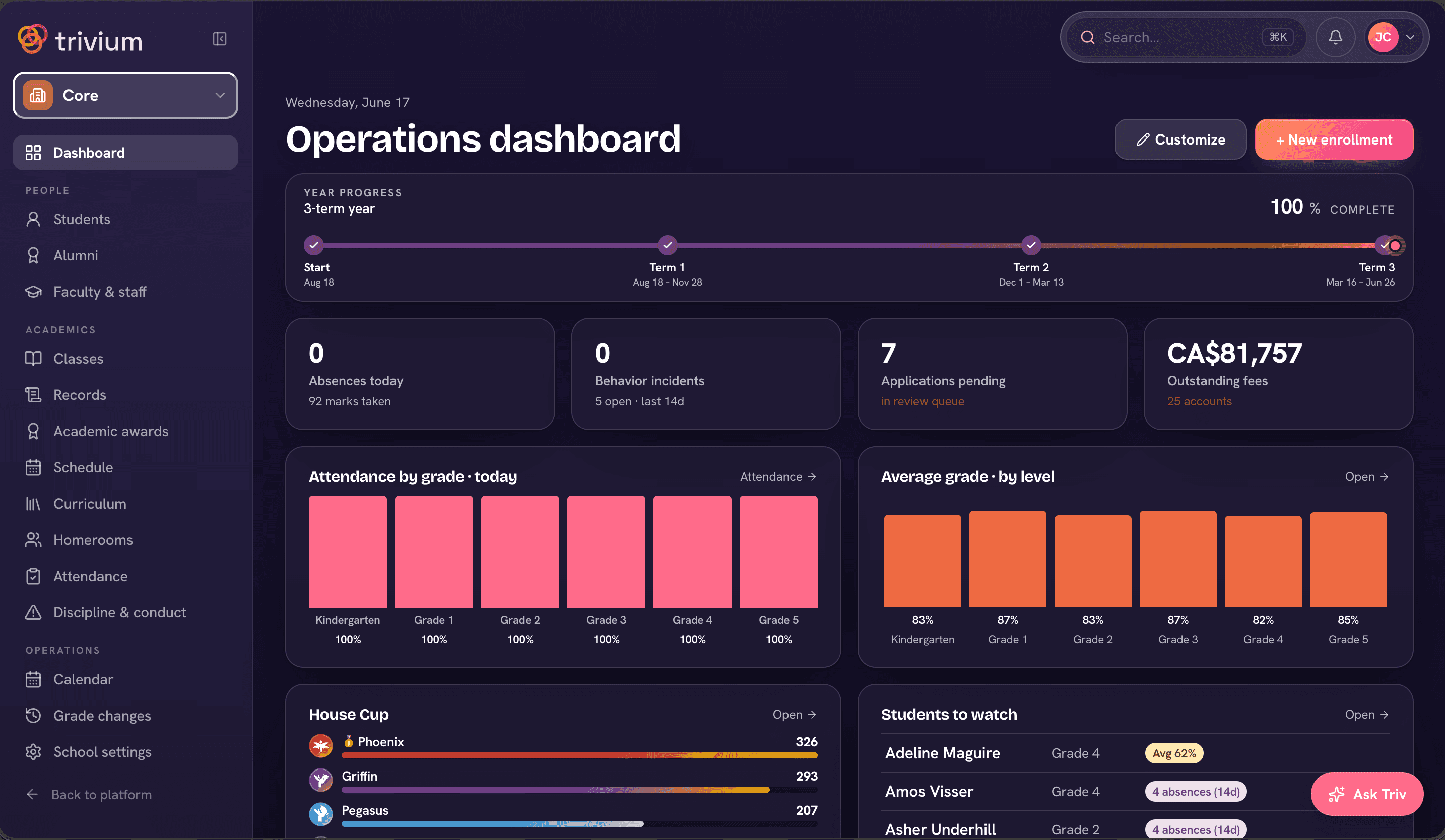1445x840 pixels.
Task: Click the Academic awards medal icon
Action: pyautogui.click(x=33, y=431)
